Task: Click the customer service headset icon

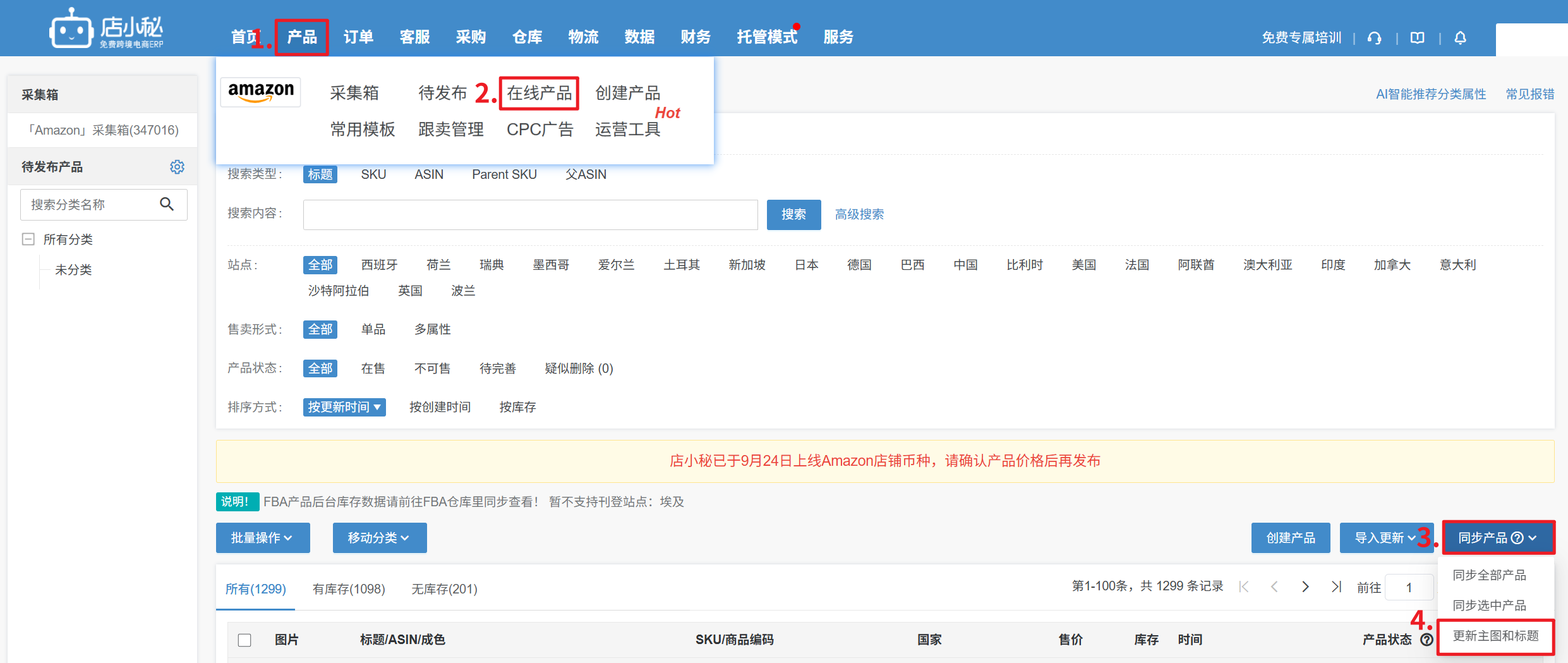Action: coord(1374,38)
